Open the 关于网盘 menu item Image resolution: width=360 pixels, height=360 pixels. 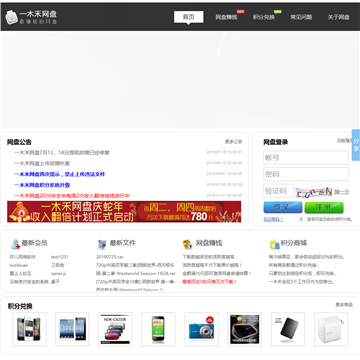(x=339, y=17)
